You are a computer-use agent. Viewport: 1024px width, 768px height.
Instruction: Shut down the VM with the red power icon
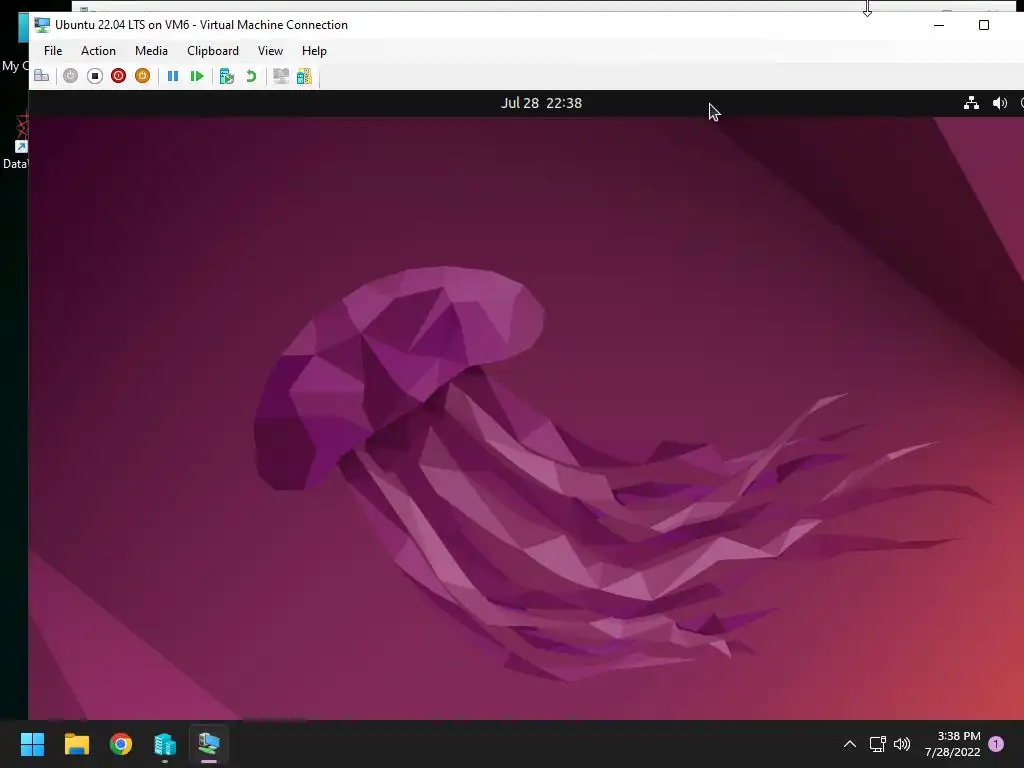point(118,76)
